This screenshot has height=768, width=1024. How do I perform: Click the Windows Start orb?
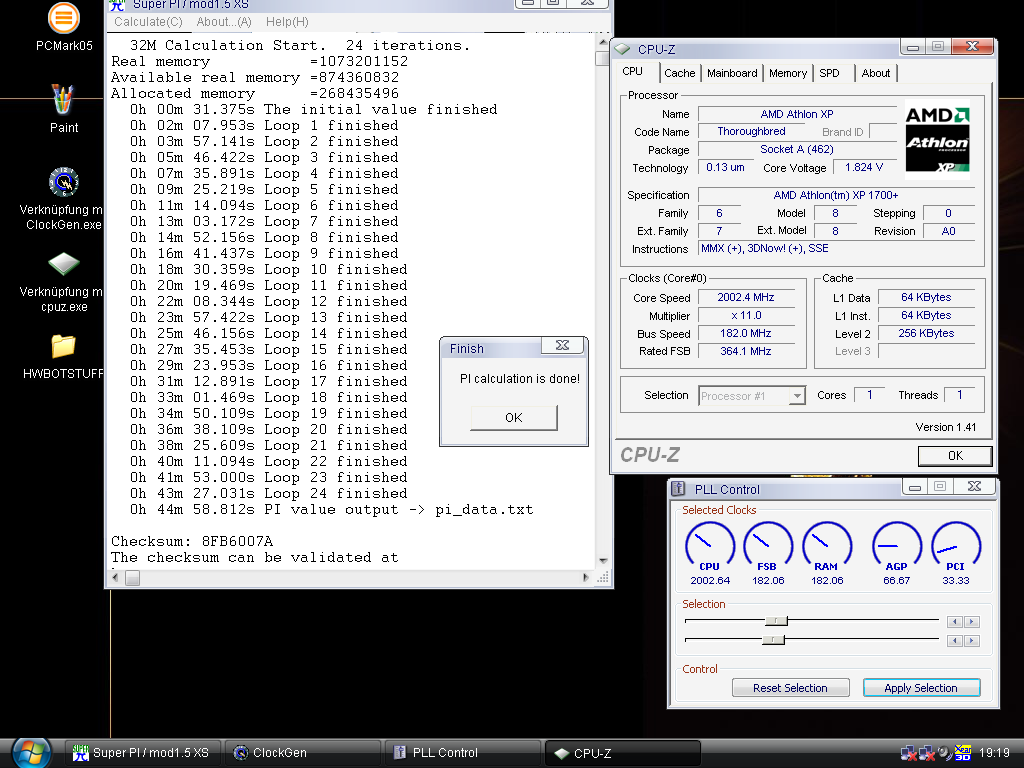point(31,753)
